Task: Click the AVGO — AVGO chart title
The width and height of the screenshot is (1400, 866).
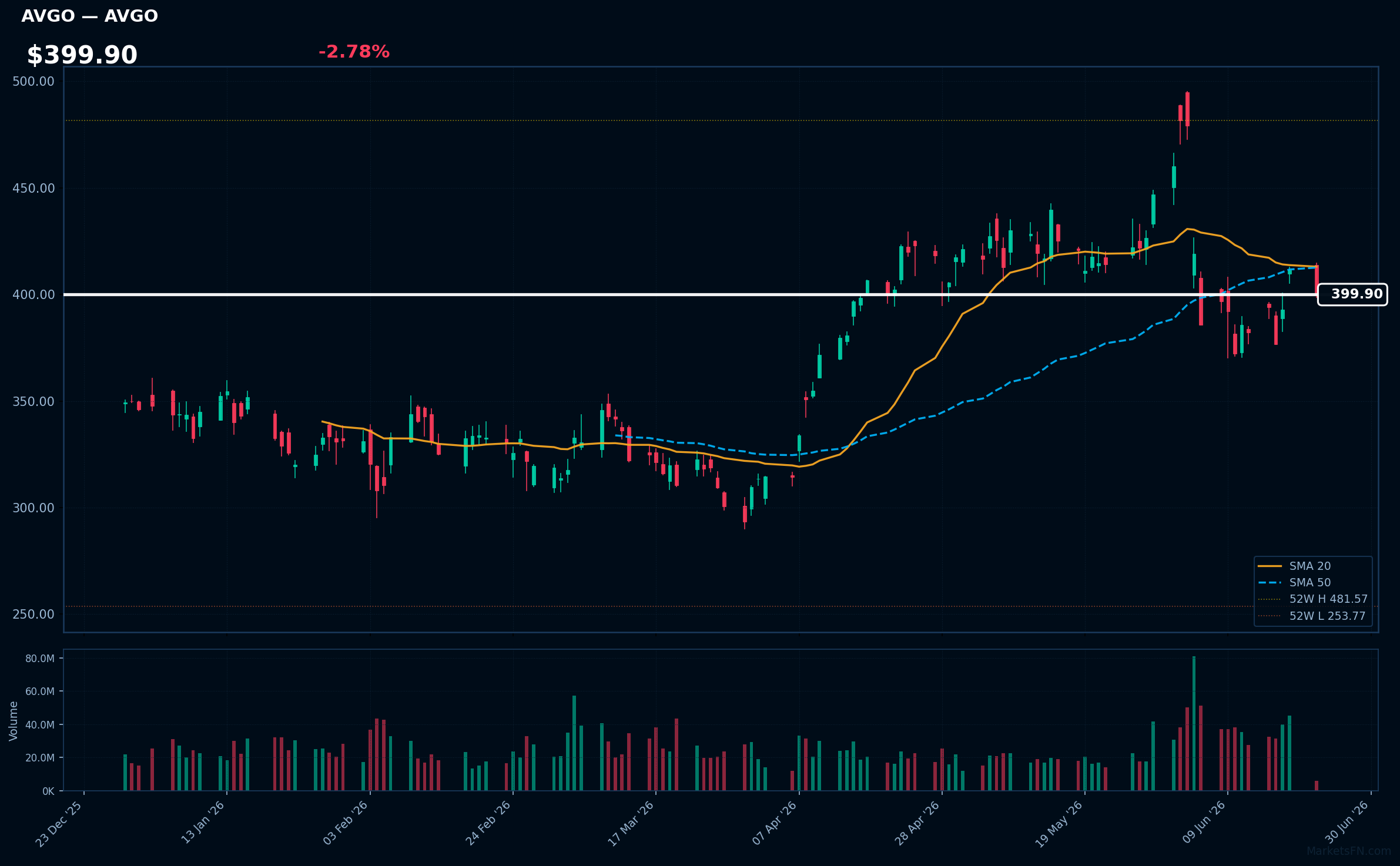Action: pyautogui.click(x=89, y=16)
